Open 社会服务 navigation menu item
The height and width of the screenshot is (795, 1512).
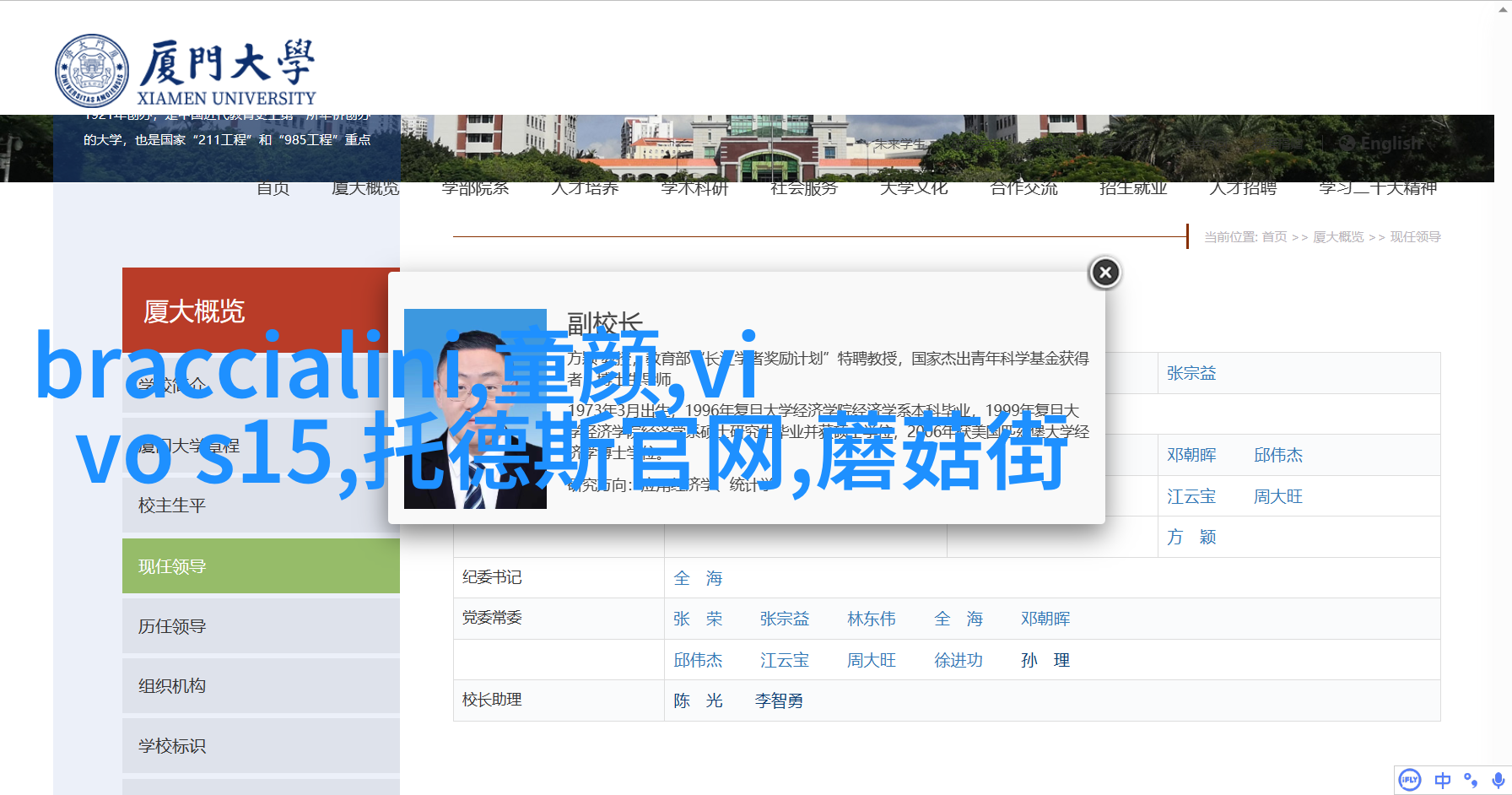(804, 188)
